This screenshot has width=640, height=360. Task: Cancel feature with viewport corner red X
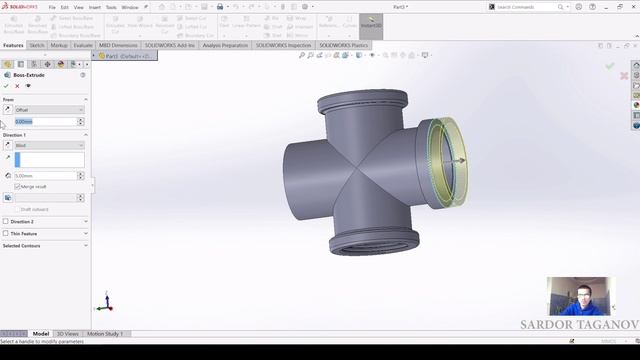624,76
